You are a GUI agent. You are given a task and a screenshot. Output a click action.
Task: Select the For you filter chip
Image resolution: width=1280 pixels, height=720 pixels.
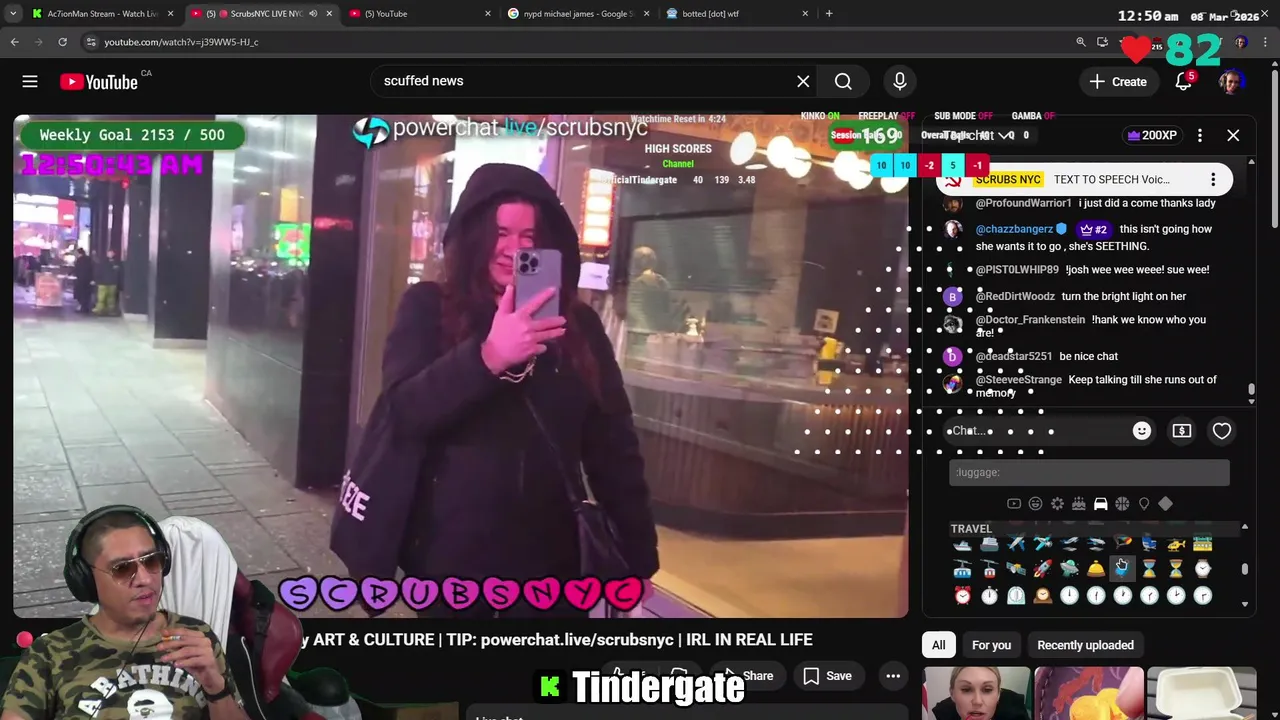[x=991, y=645]
